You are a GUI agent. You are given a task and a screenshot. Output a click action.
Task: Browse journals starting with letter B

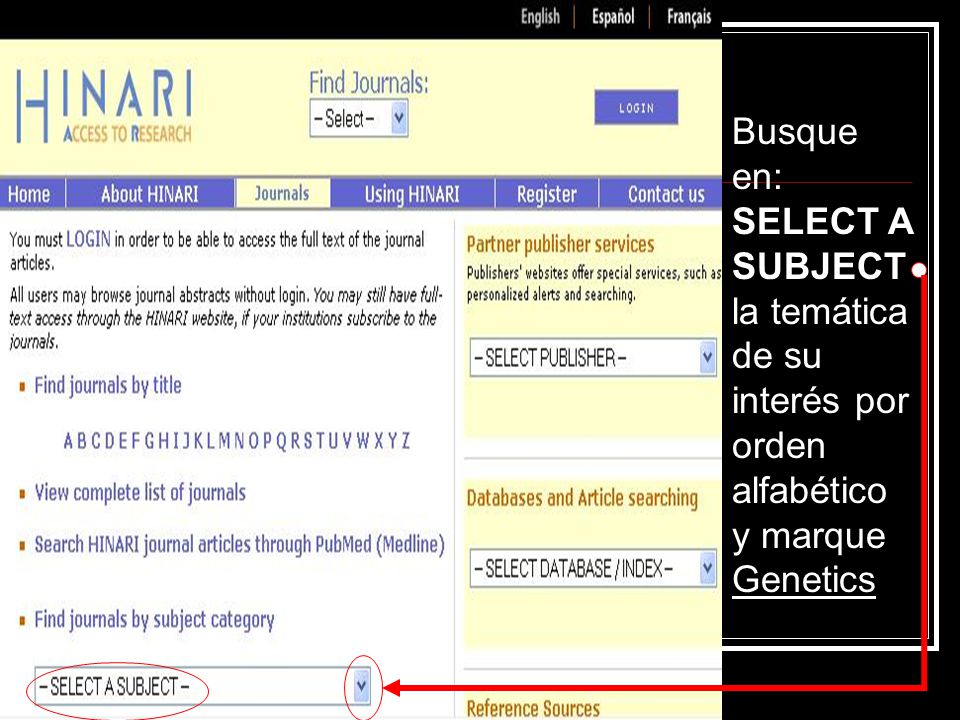[x=81, y=441]
